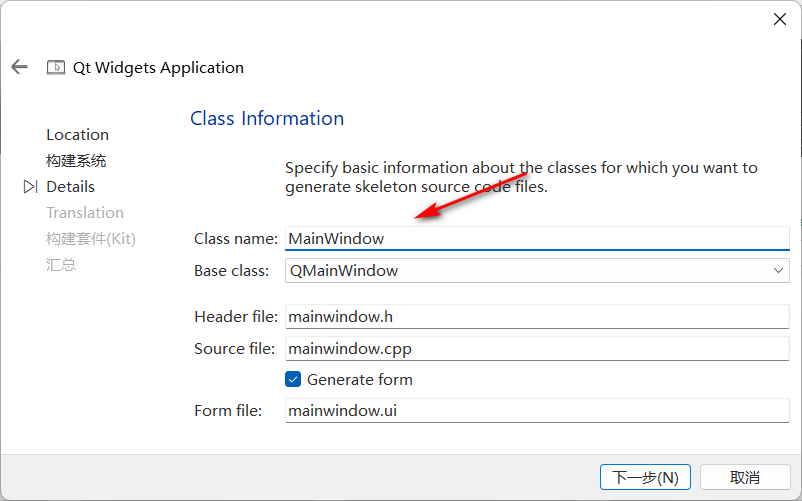
Task: Click into the Class name field
Action: (x=537, y=239)
